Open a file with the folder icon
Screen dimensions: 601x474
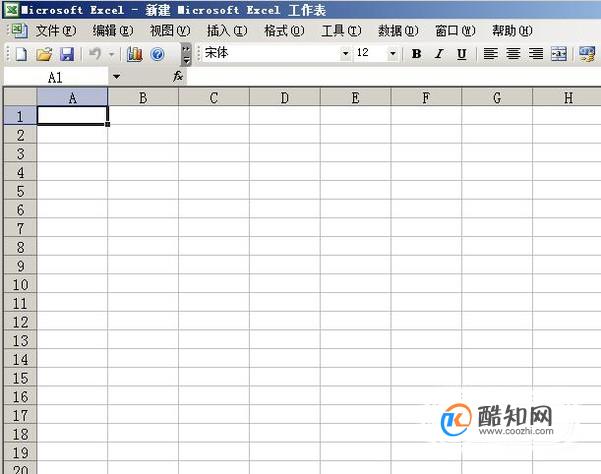[44, 54]
